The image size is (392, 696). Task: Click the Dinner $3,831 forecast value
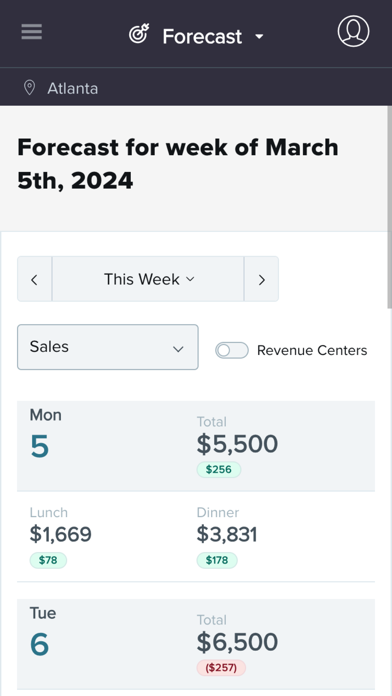point(227,534)
